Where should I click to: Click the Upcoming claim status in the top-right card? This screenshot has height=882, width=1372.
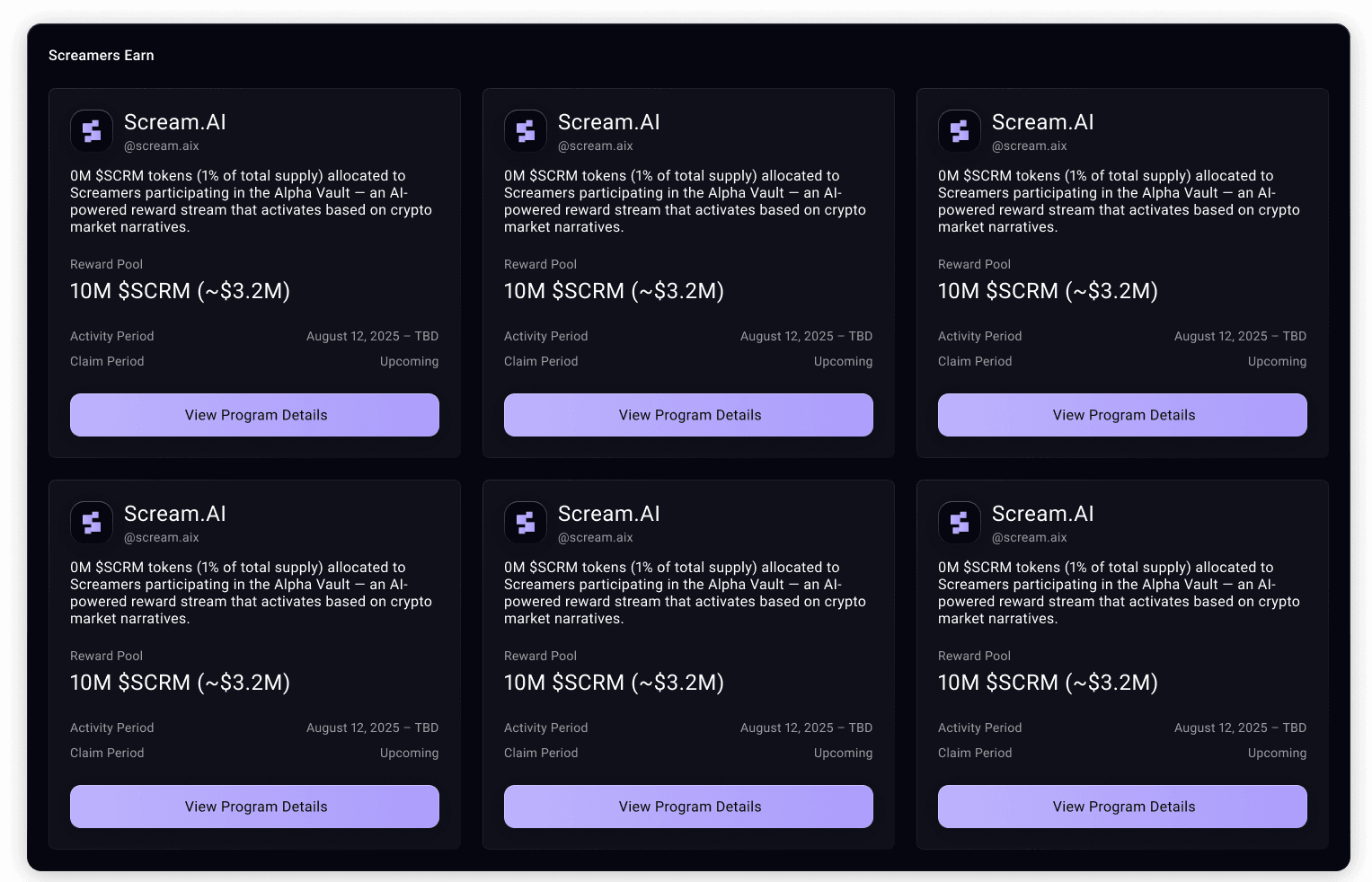[x=1277, y=362]
